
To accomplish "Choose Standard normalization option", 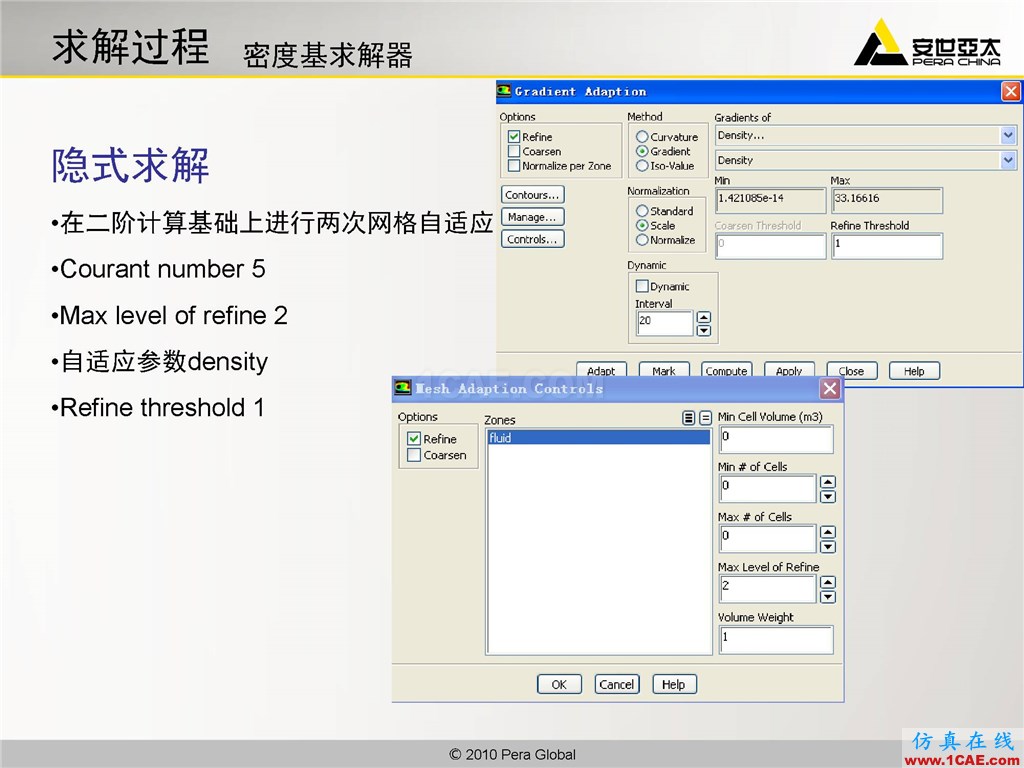I will tap(642, 211).
